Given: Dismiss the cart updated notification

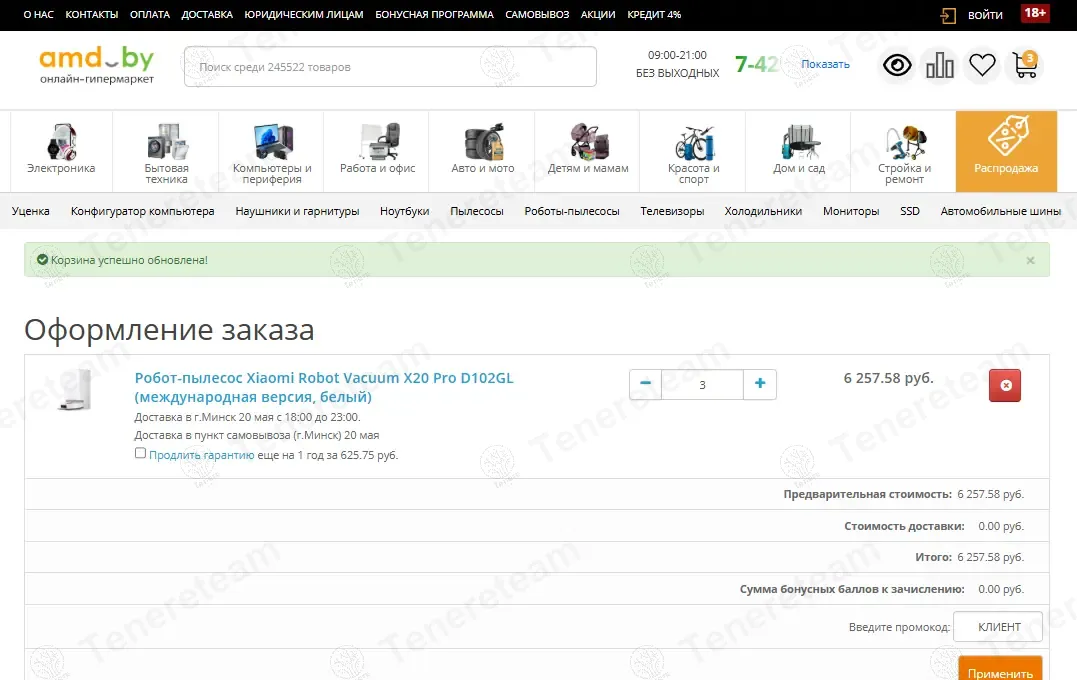Looking at the screenshot, I should tap(1030, 260).
